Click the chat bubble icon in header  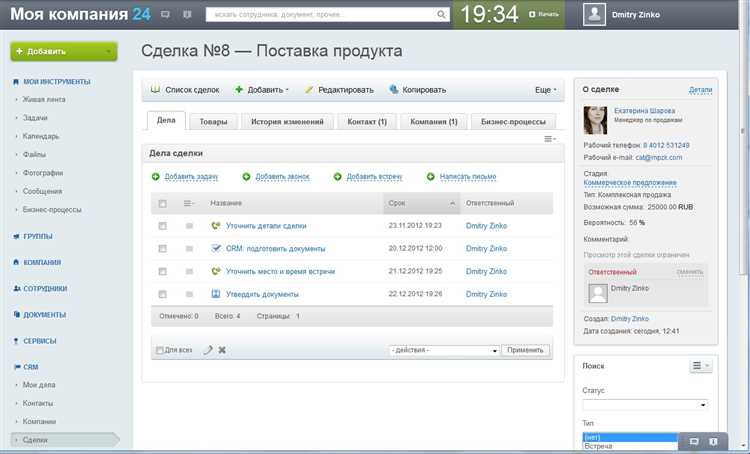(165, 14)
